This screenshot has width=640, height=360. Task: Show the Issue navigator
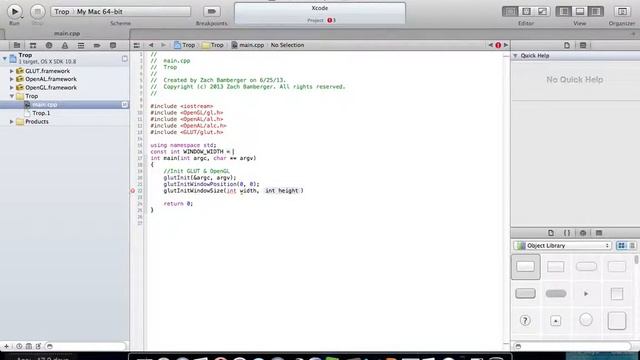(65, 45)
